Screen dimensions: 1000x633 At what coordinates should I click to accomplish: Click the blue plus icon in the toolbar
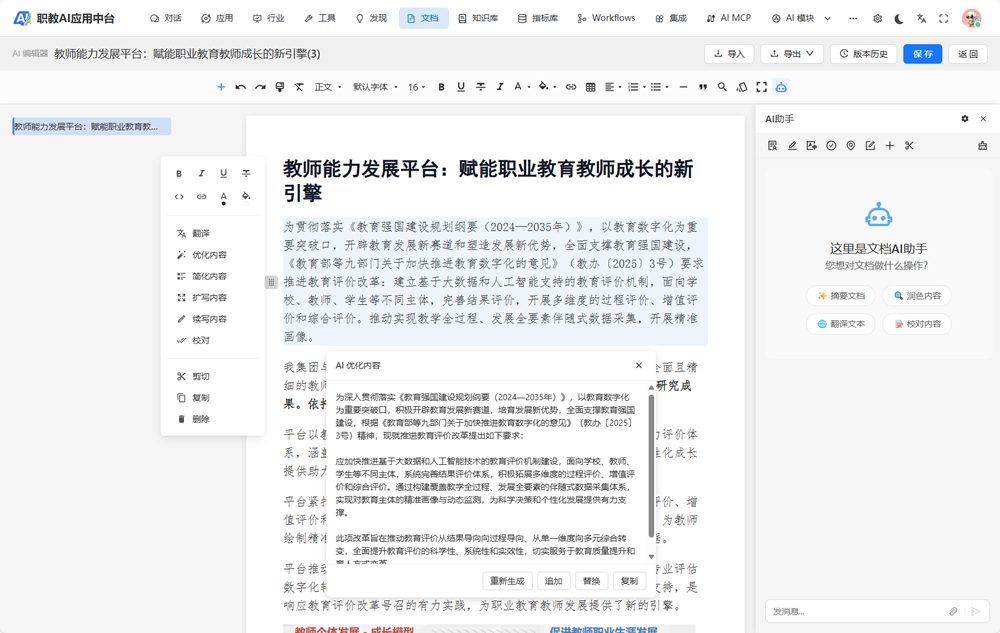[x=221, y=87]
